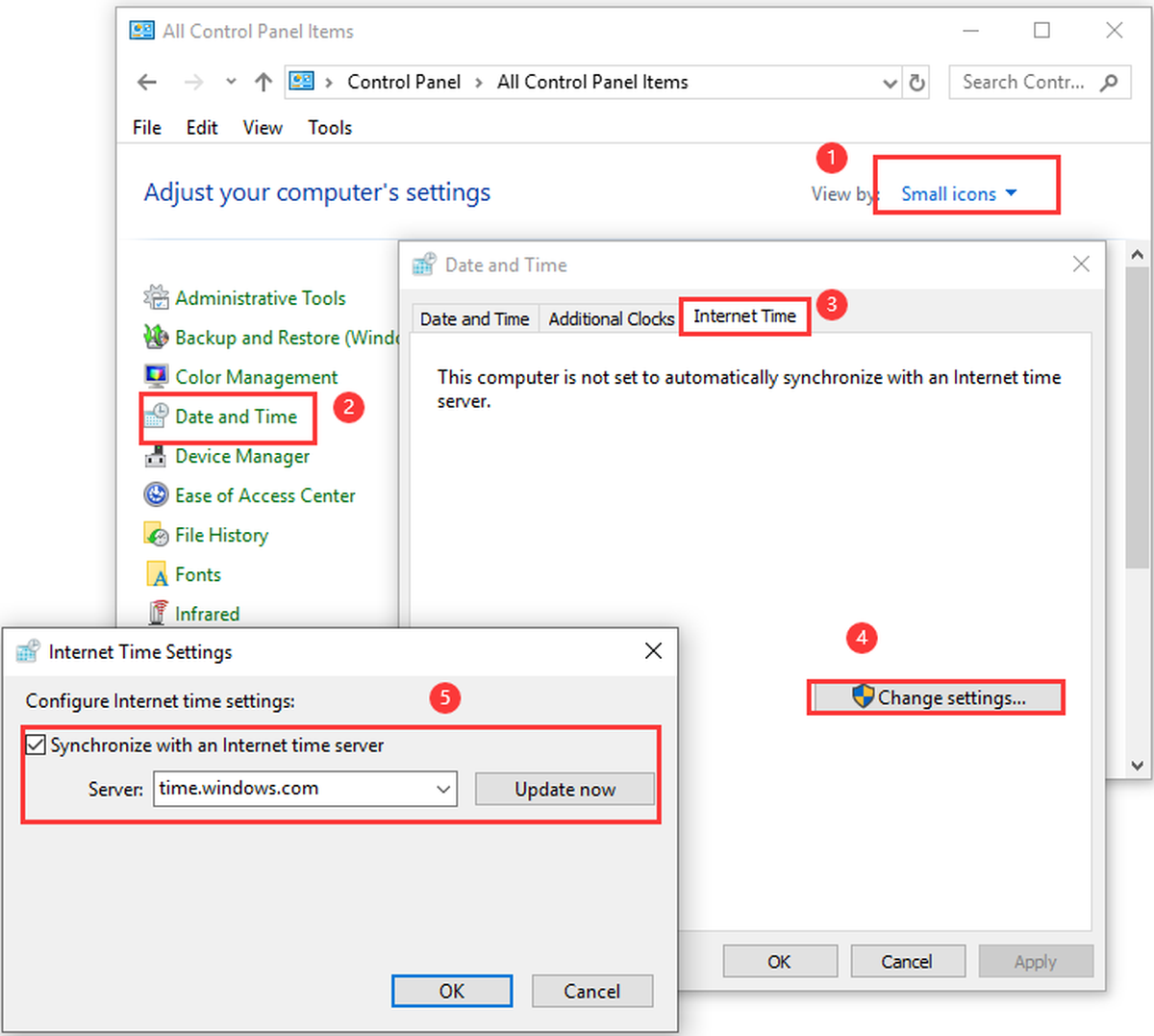This screenshot has width=1154, height=1036.
Task: Click the Forward arrow in Control Panel
Action: [x=193, y=83]
